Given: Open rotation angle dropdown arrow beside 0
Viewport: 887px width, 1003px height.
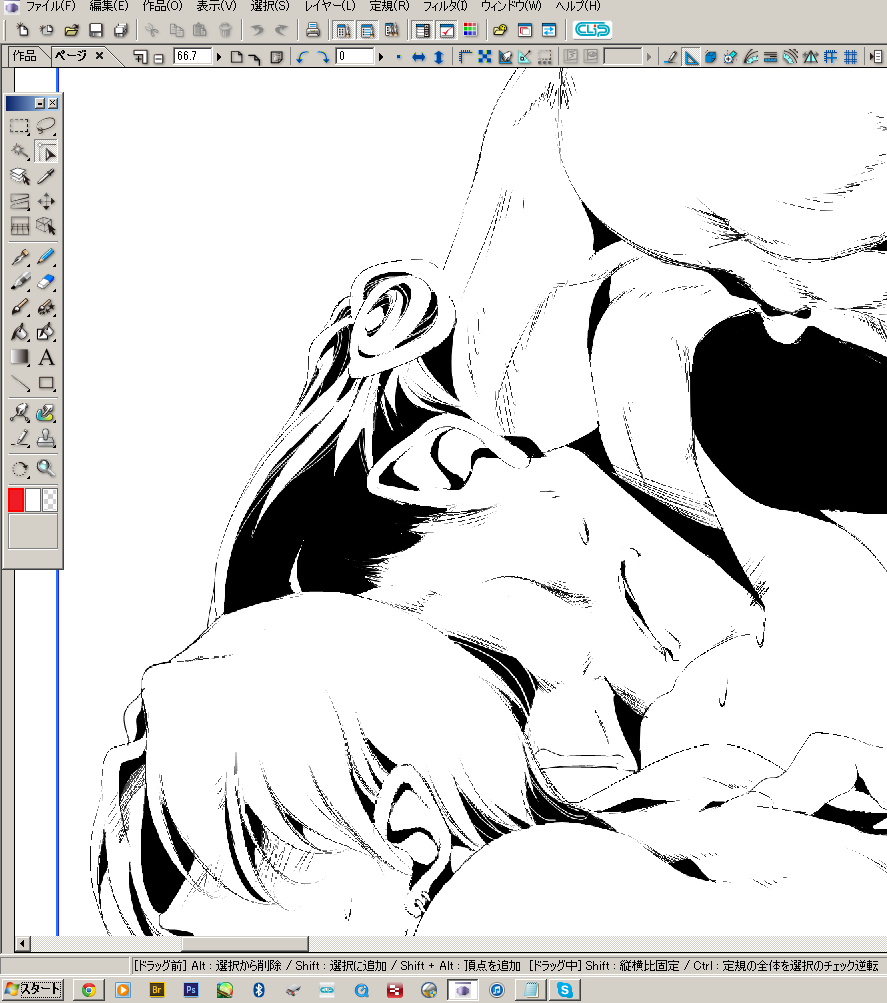Looking at the screenshot, I should tap(381, 57).
